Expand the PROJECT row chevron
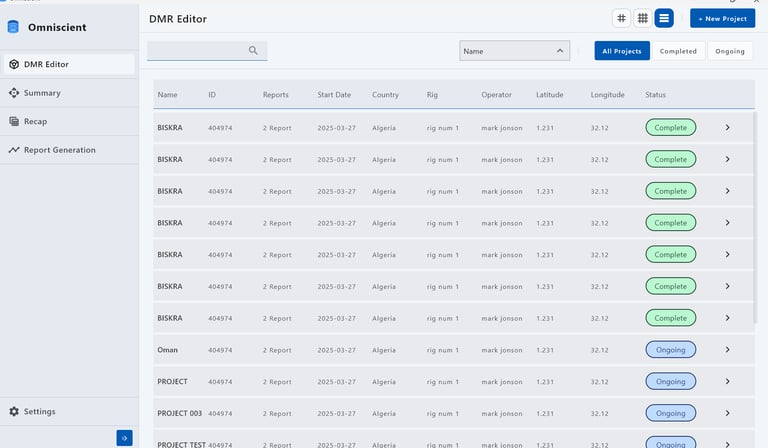Image resolution: width=768 pixels, height=448 pixels. (727, 381)
